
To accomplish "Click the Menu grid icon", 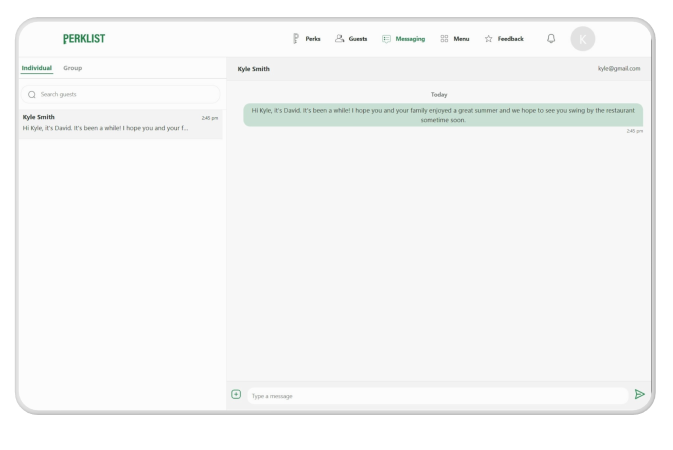I will [x=444, y=39].
